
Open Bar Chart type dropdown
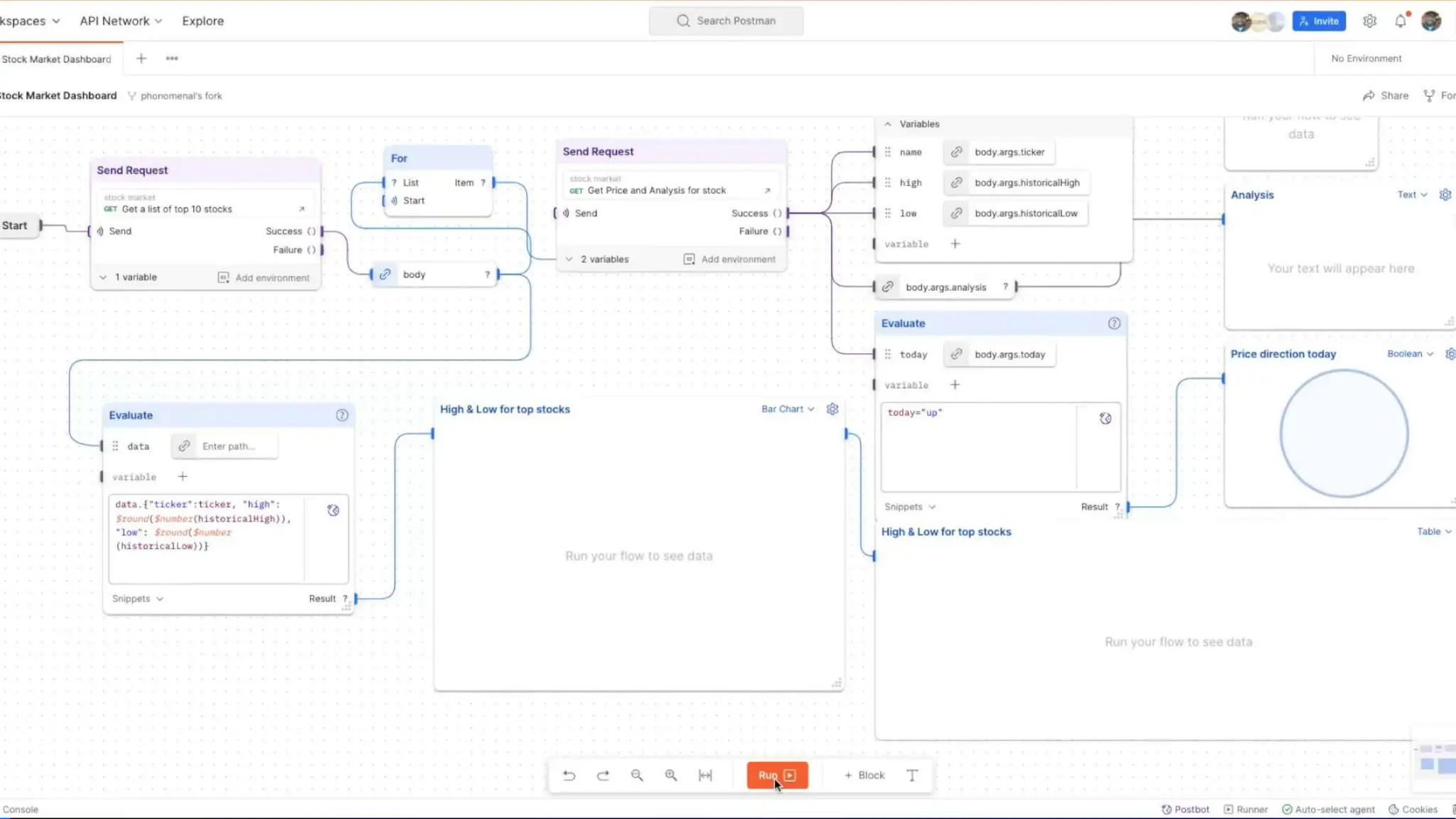point(788,409)
